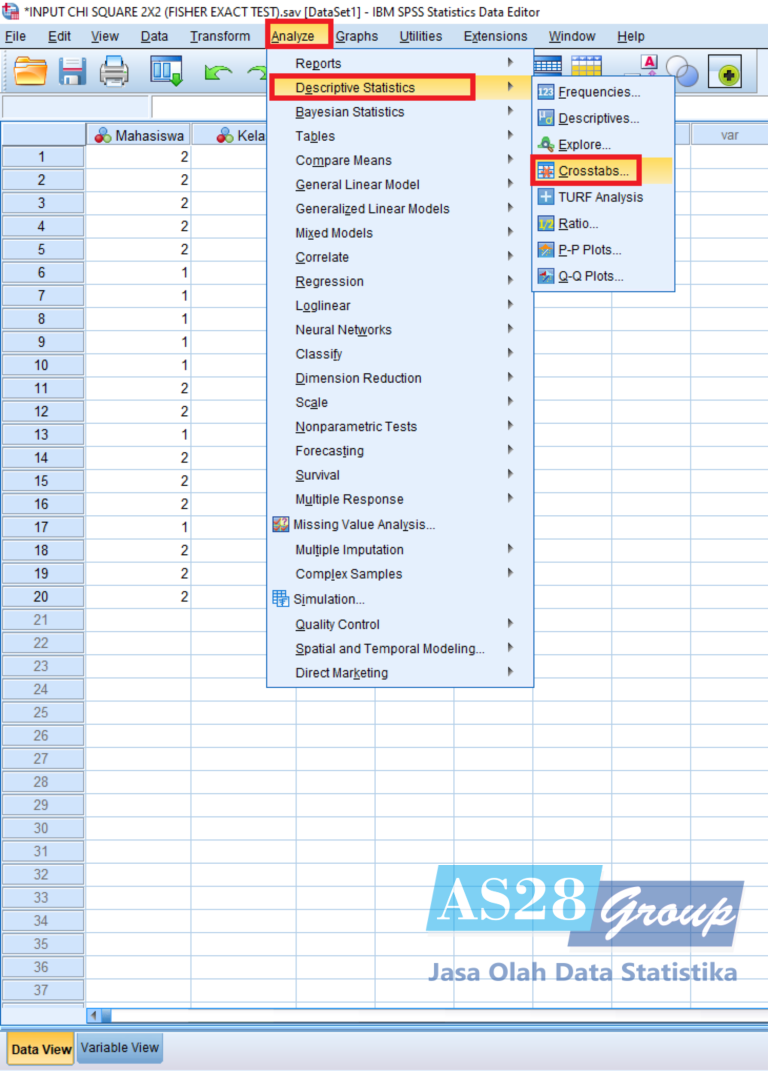Image resolution: width=768 pixels, height=1071 pixels.
Task: Open Missing Value Analysis dialog
Action: click(x=364, y=524)
